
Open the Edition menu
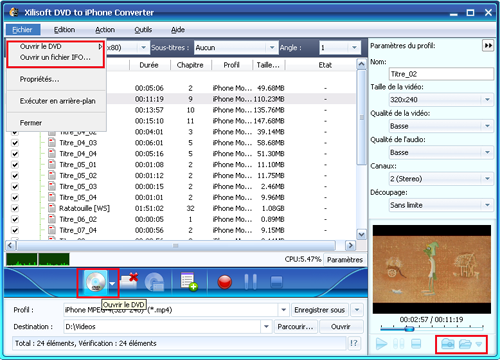pos(64,30)
